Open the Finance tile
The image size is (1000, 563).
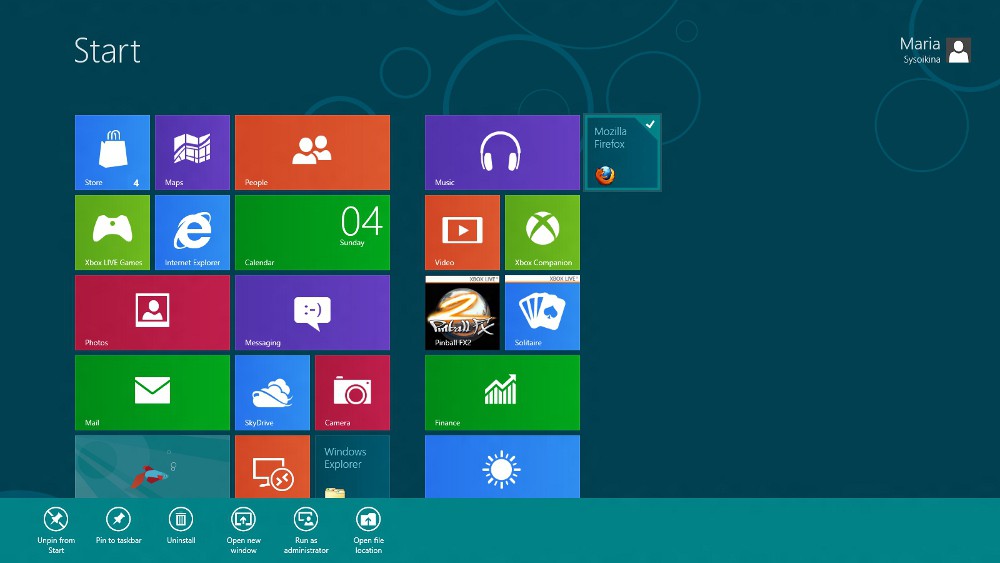point(502,392)
